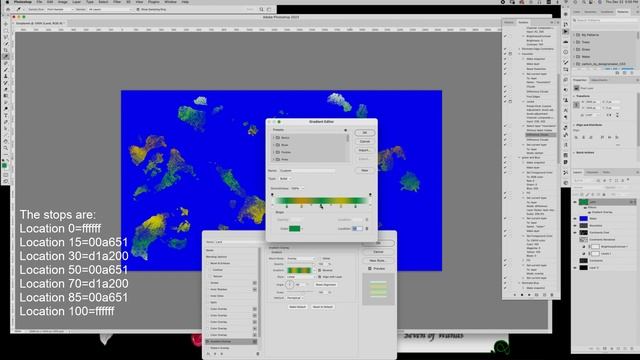Click New Style in Layer Style dialog
640x360 pixels.
[378, 260]
